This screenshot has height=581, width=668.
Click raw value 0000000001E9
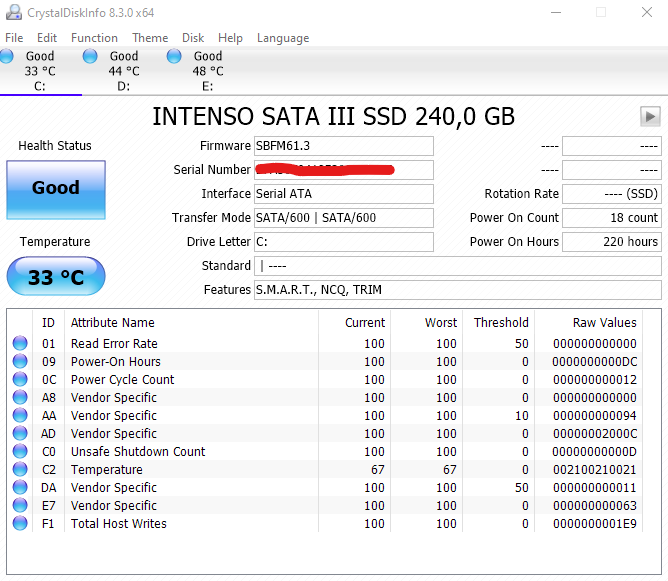pyautogui.click(x=595, y=523)
